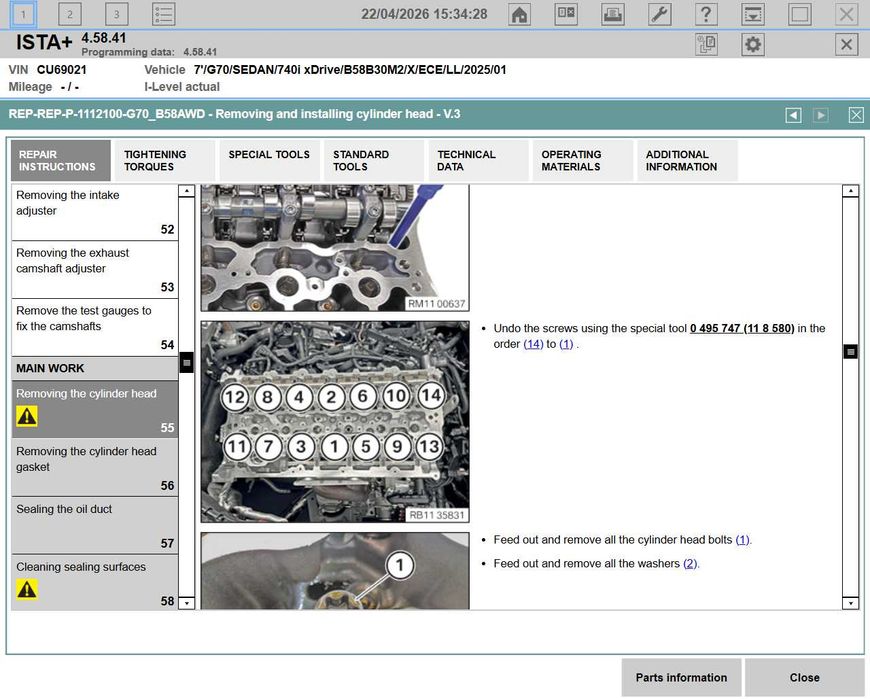870x699 pixels.
Task: Select step 52 Removing the intake adjuster
Action: click(95, 212)
